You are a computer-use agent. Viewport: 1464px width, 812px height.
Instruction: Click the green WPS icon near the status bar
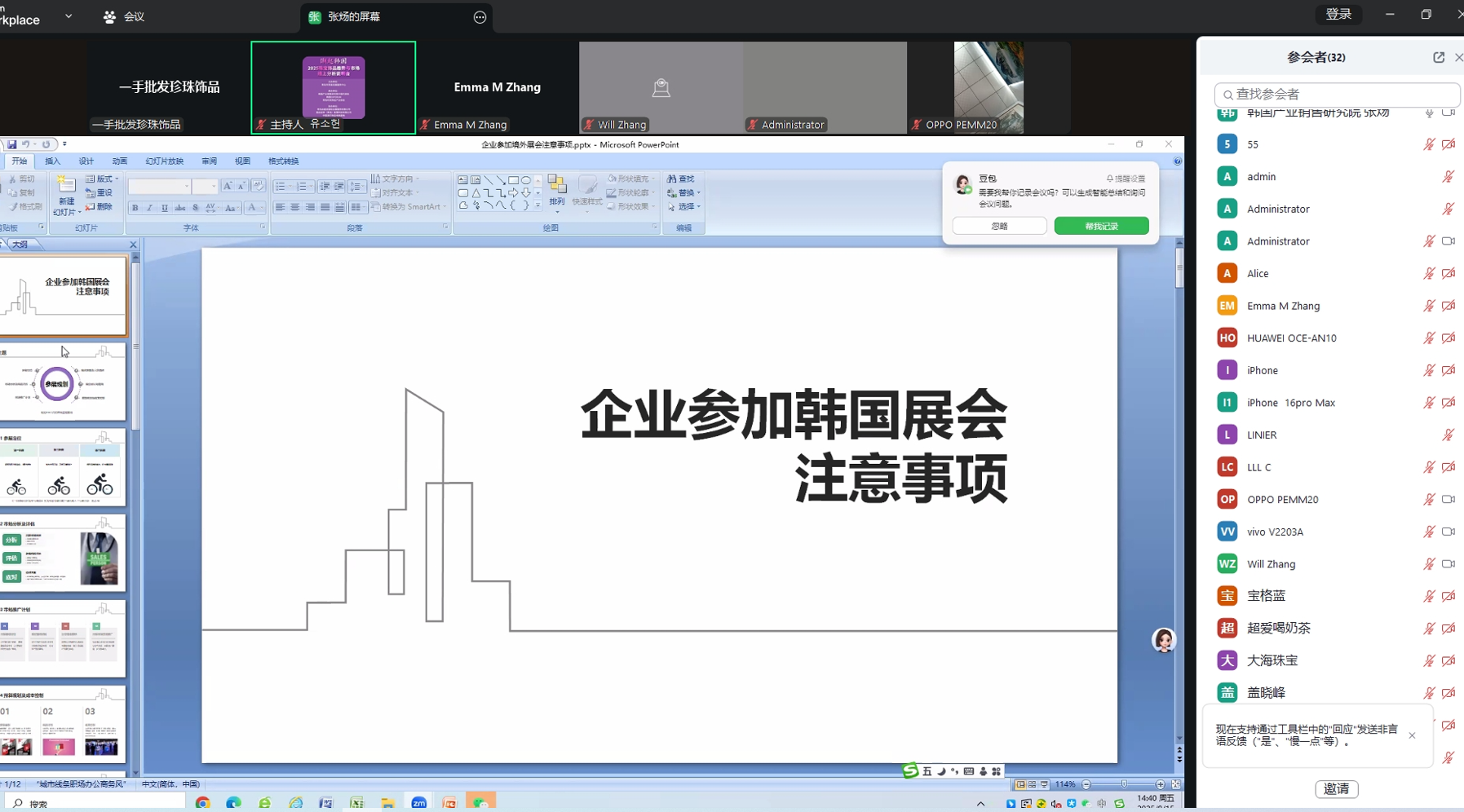tap(910, 771)
